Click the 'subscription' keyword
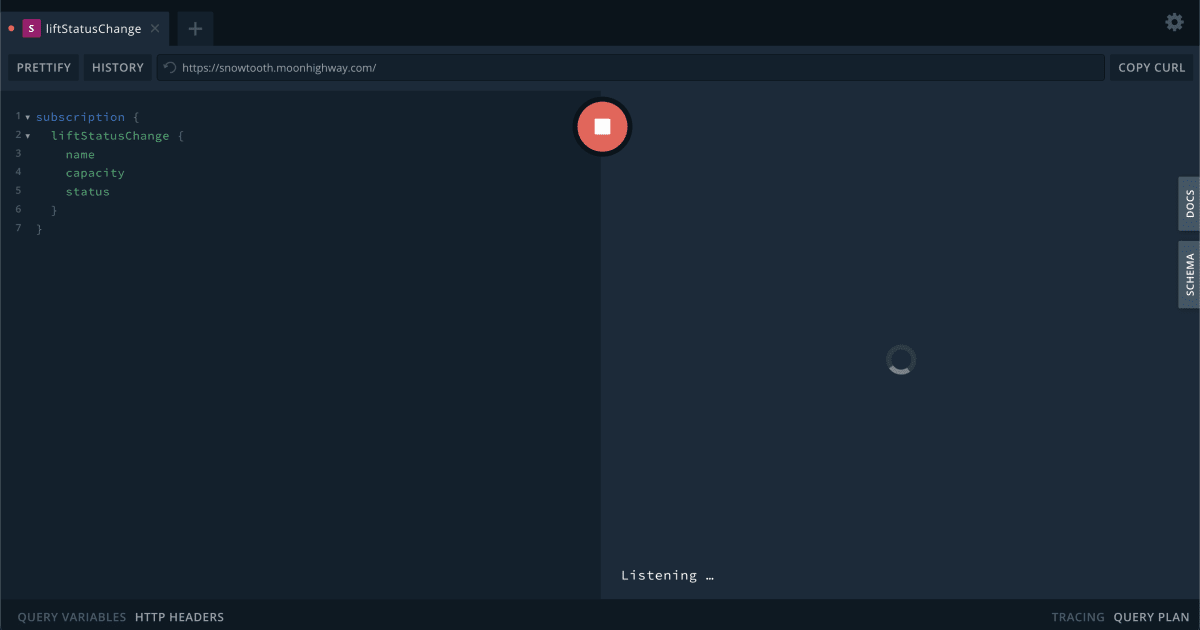 coord(80,117)
